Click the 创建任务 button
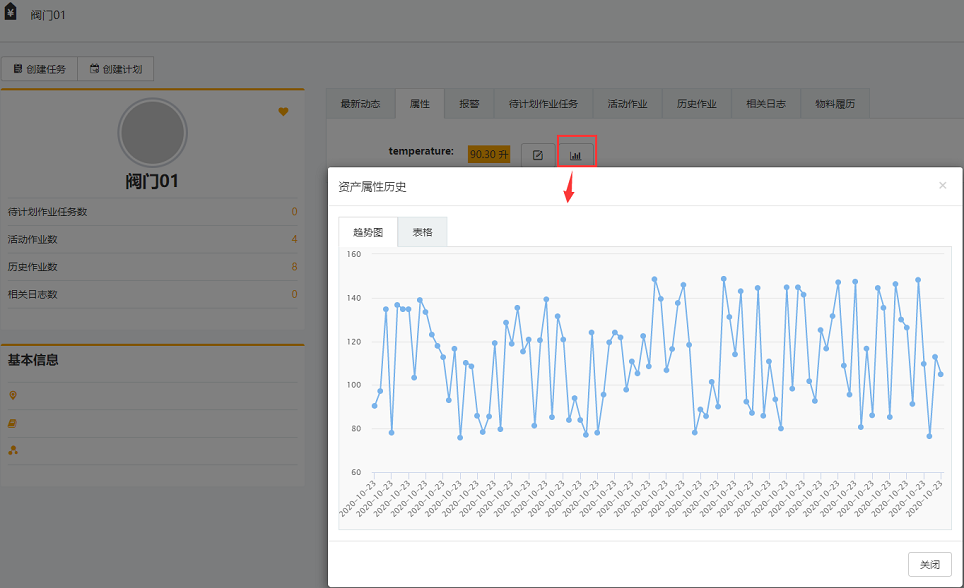The image size is (964, 588). (x=39, y=69)
